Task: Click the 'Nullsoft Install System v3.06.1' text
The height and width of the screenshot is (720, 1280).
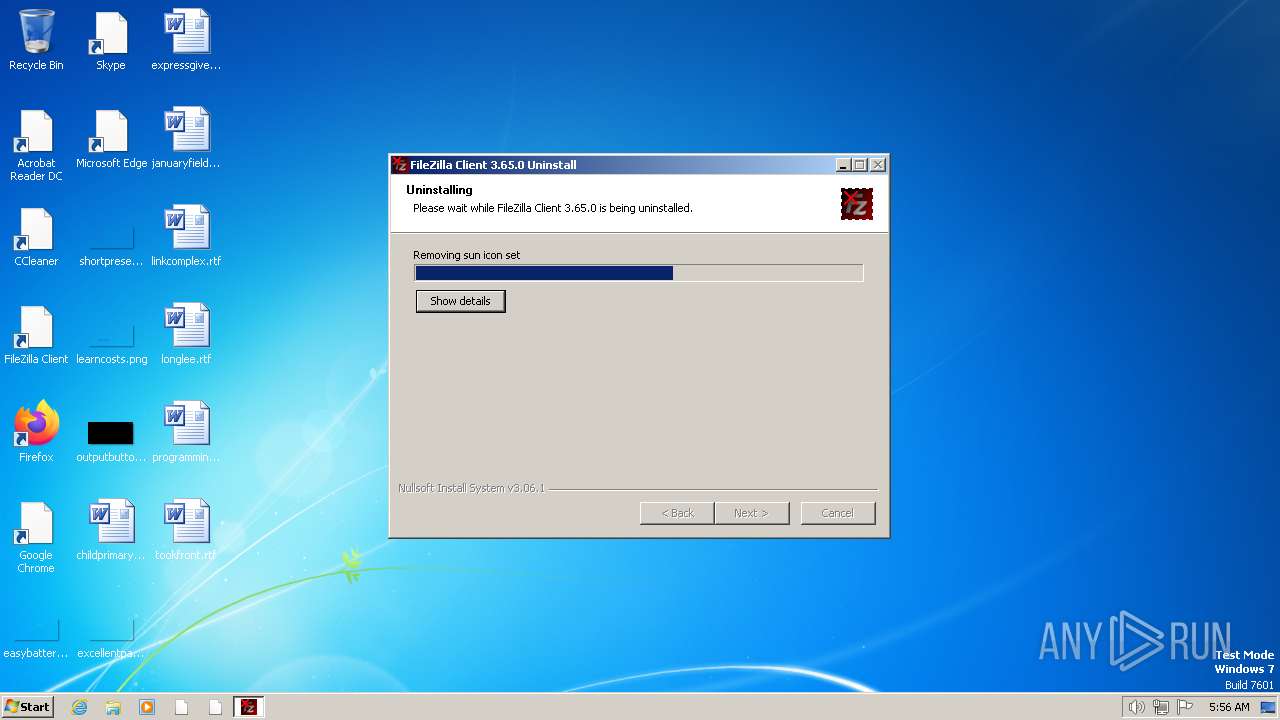Action: pyautogui.click(x=471, y=488)
